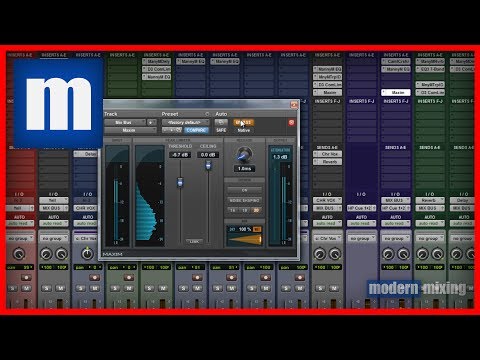The width and height of the screenshot is (480, 360).
Task: Click the Mix value 100 %
Action: coord(245,229)
